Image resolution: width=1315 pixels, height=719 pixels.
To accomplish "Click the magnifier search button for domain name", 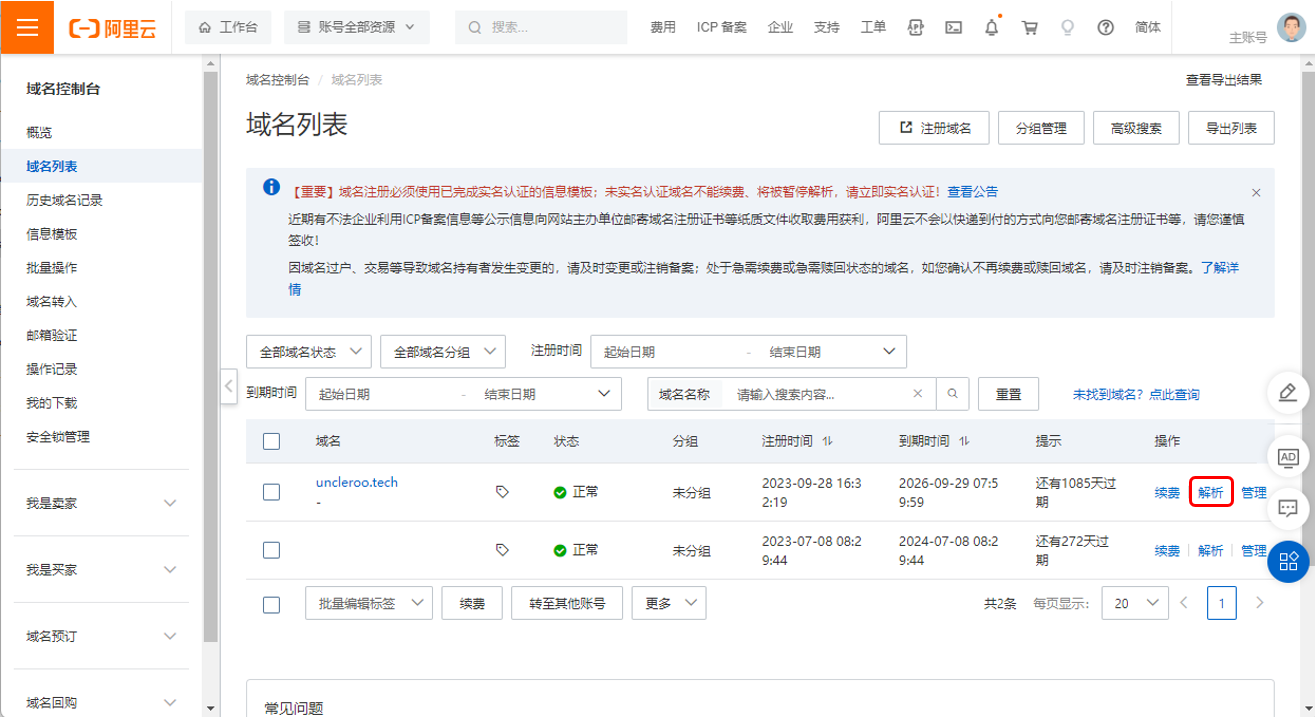I will [x=953, y=394].
